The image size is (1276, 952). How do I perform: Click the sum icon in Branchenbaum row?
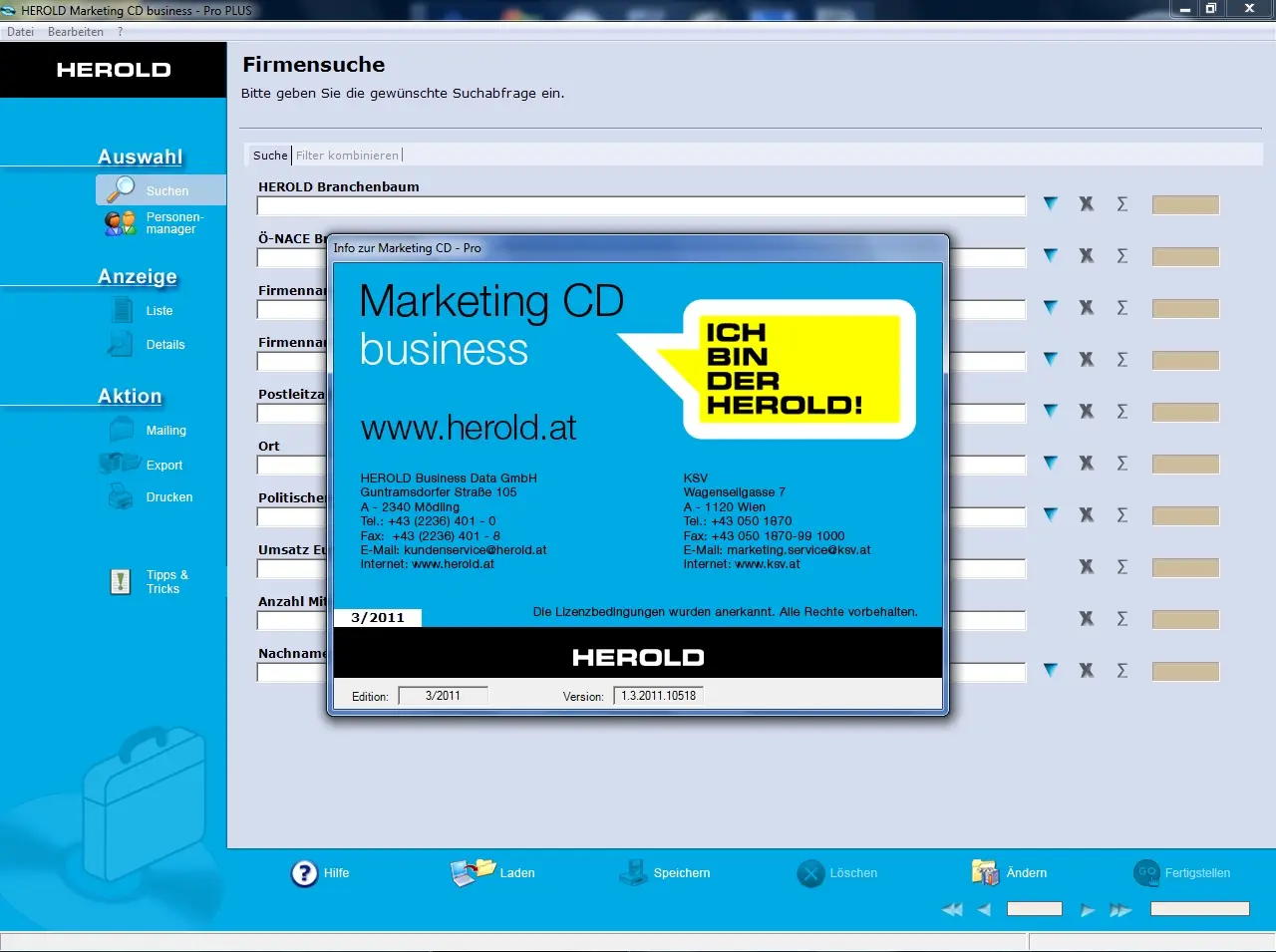tap(1122, 203)
